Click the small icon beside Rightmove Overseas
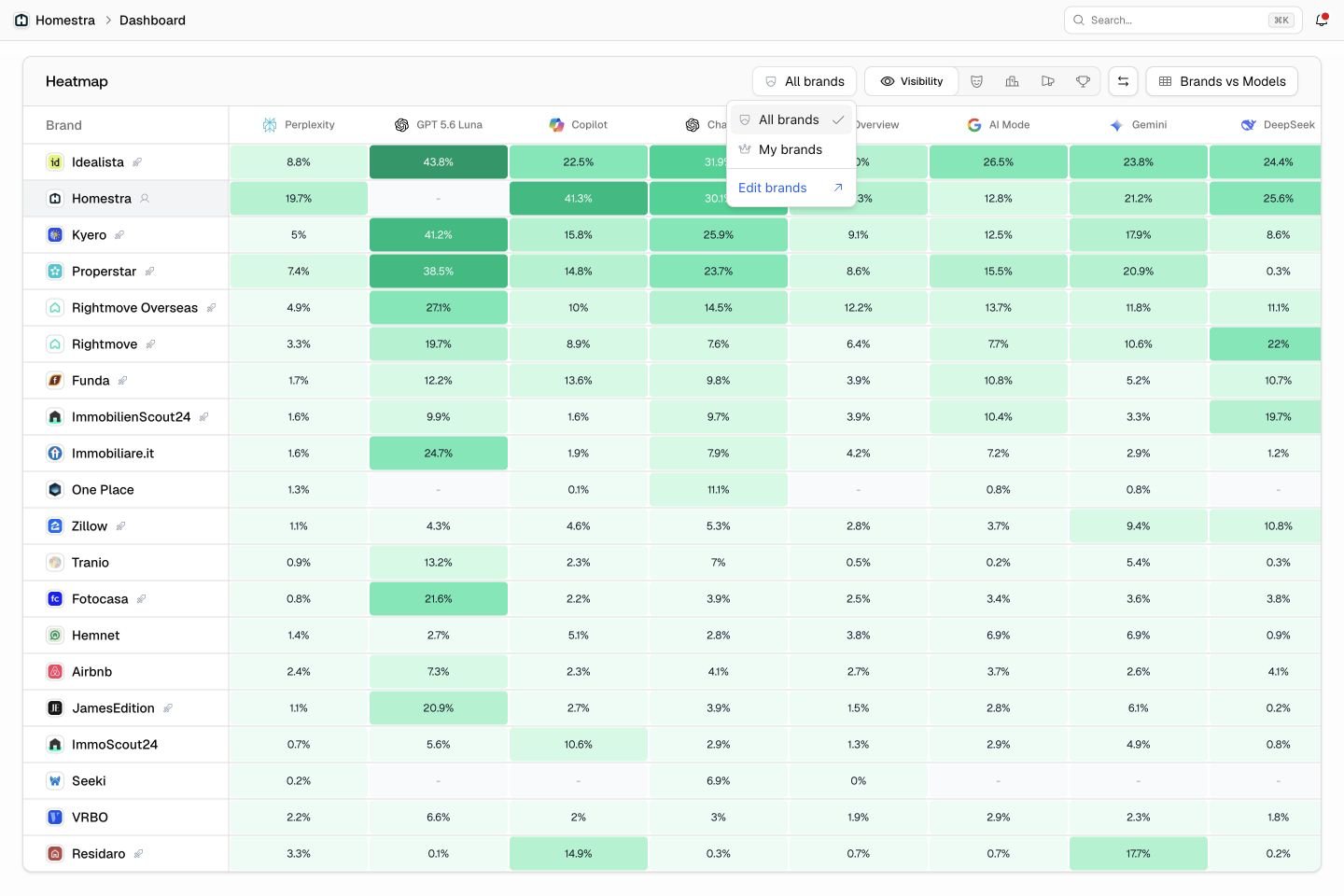The image size is (1344, 896). pyautogui.click(x=211, y=308)
